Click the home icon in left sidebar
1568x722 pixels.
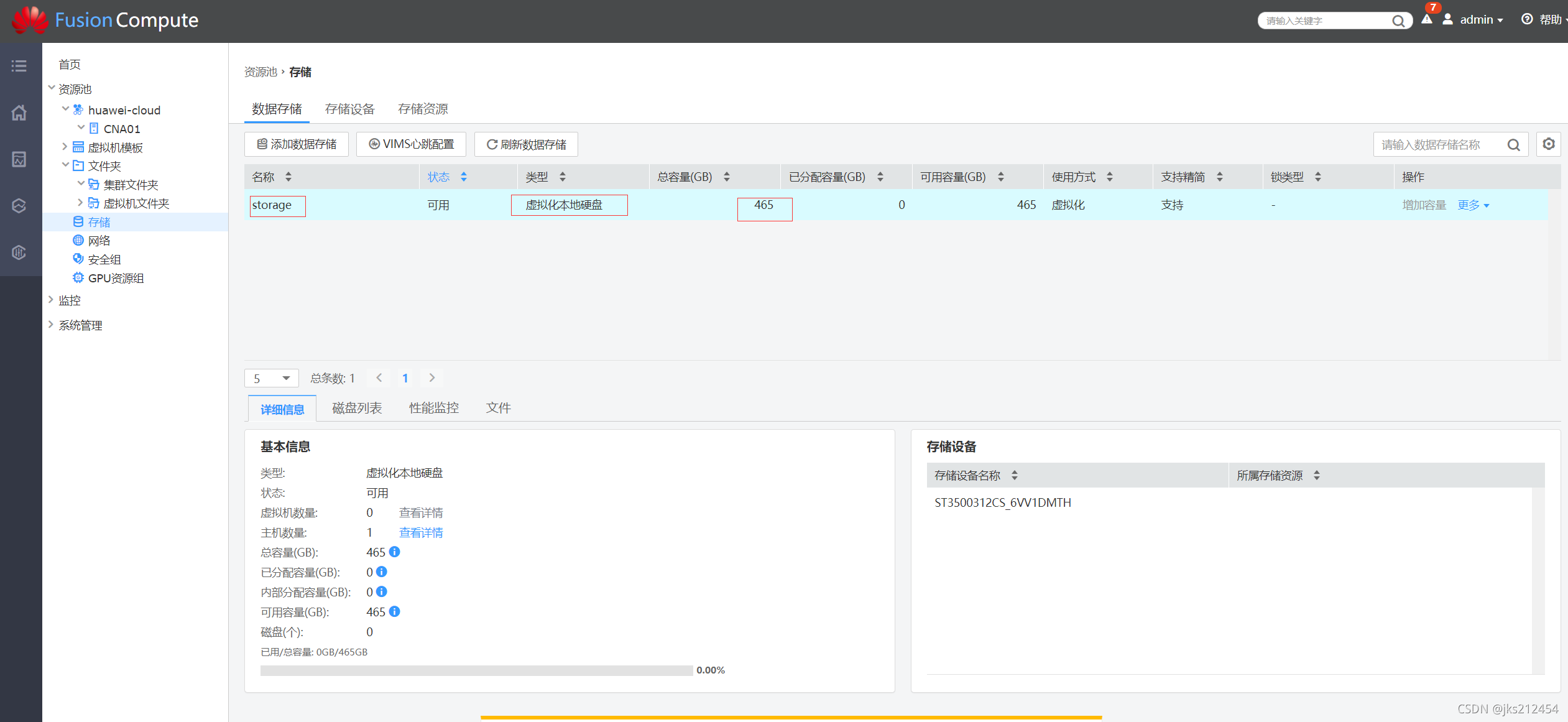[19, 113]
